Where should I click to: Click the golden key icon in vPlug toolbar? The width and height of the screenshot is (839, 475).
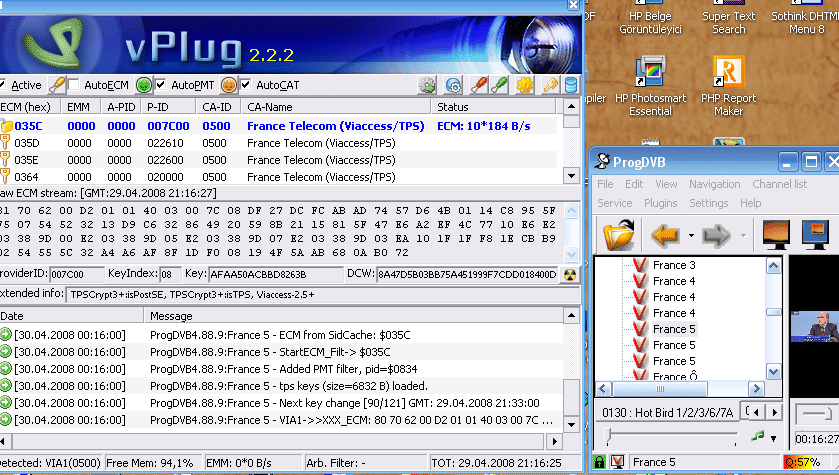tap(550, 85)
